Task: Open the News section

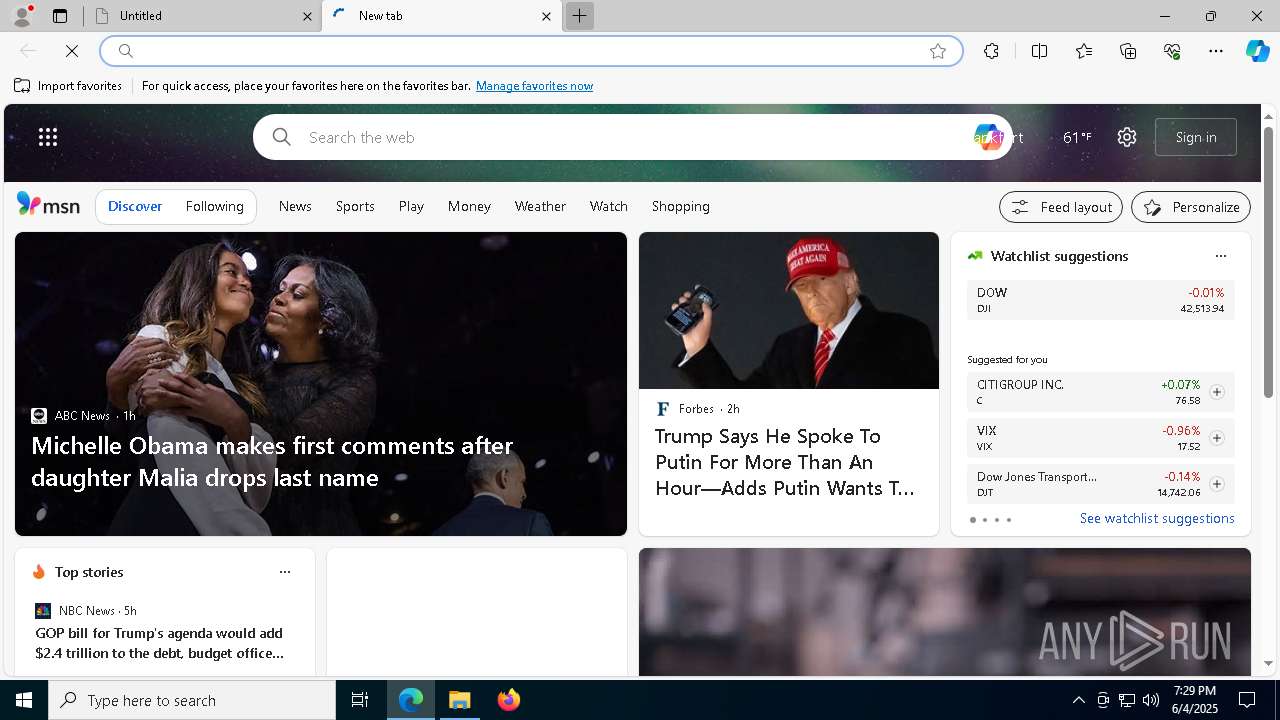Action: point(295,206)
